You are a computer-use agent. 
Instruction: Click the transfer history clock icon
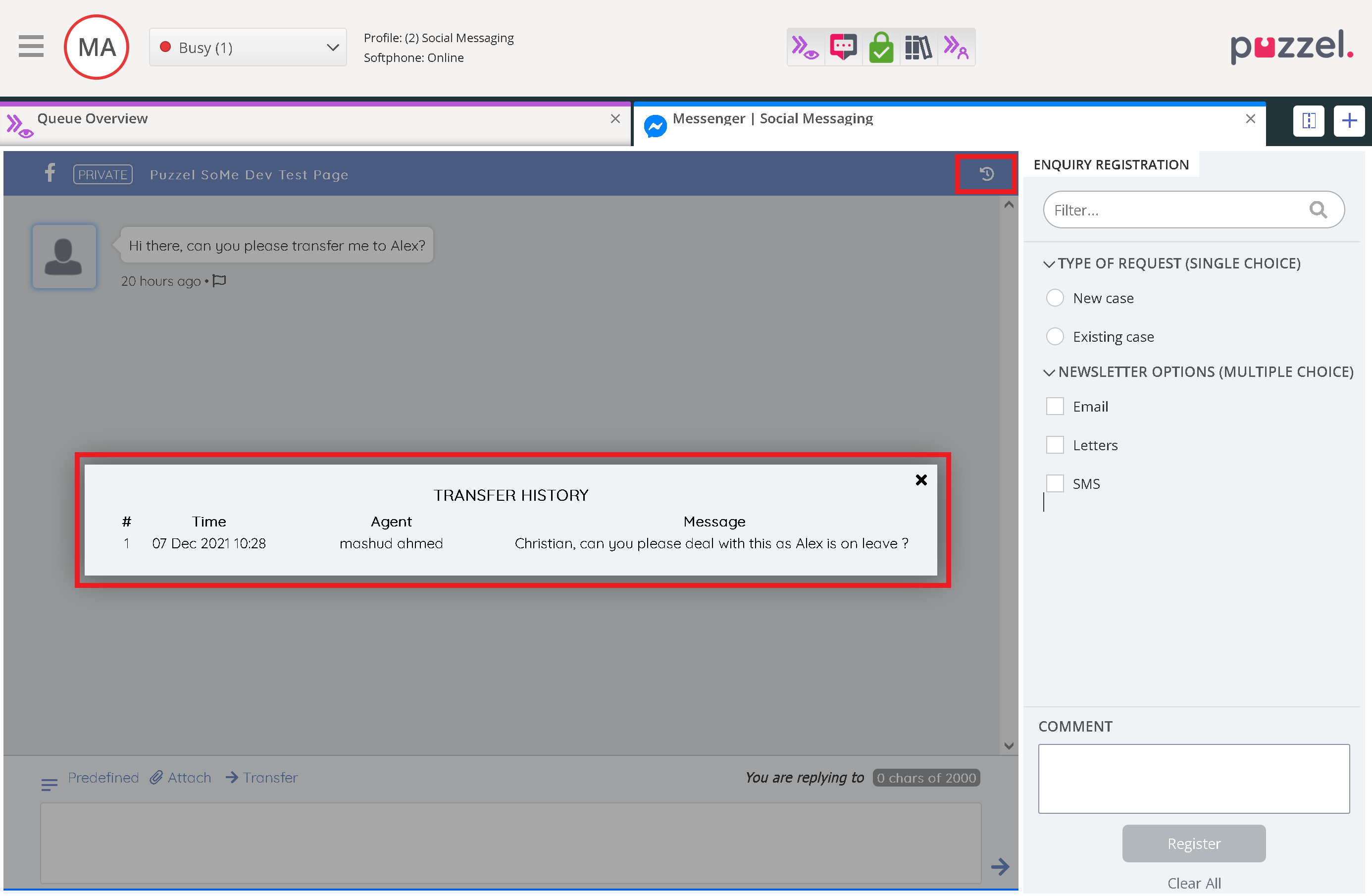coord(986,173)
